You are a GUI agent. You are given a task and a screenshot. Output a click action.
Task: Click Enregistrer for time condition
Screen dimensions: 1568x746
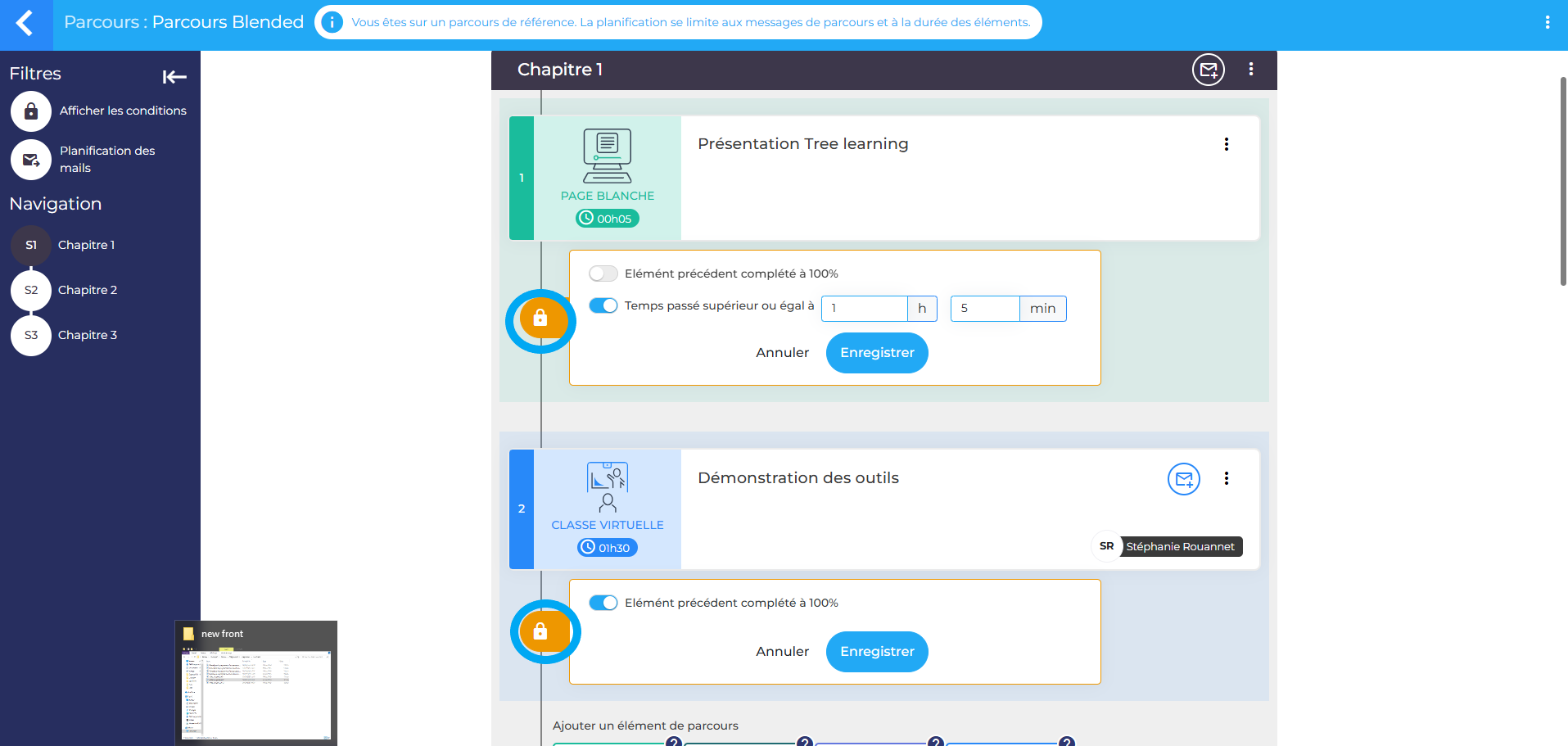(876, 353)
